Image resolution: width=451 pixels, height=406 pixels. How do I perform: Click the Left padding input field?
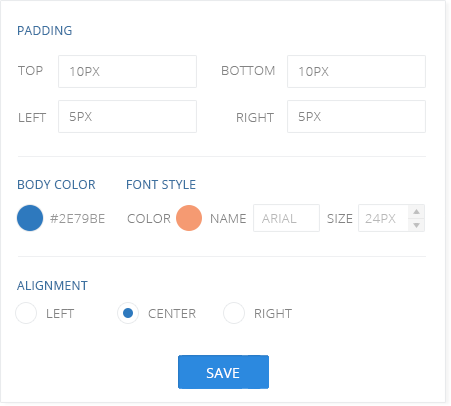[127, 117]
